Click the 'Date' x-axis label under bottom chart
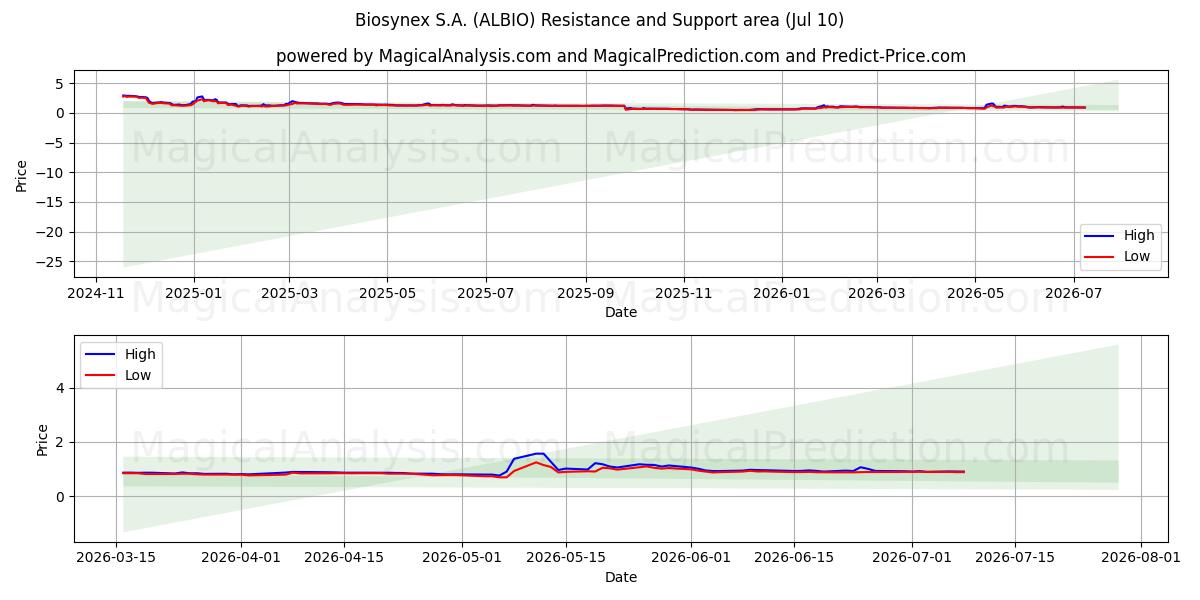Screen dimensions: 1200x600 click(x=621, y=578)
